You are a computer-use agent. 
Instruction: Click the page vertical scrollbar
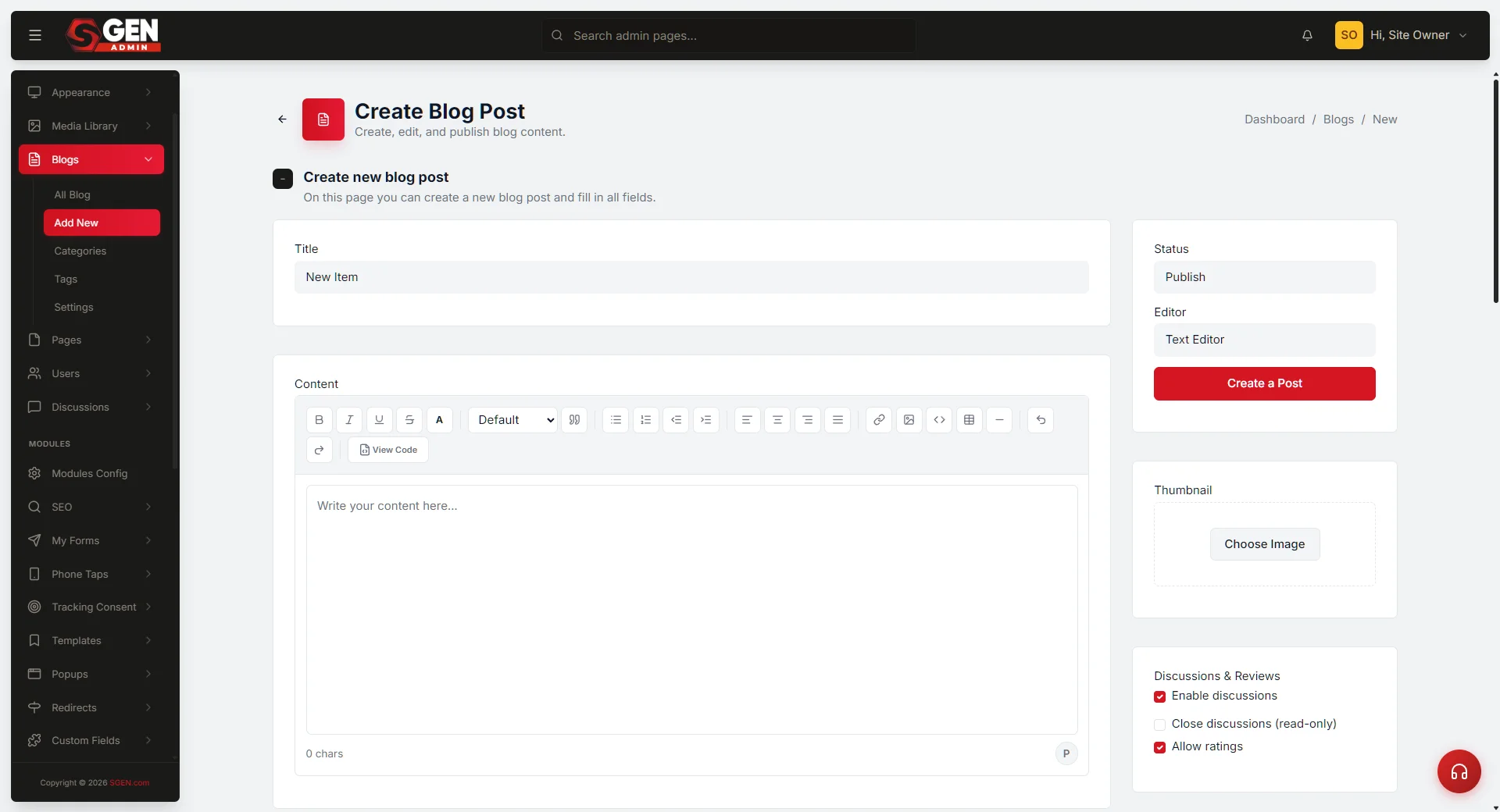[1495, 191]
